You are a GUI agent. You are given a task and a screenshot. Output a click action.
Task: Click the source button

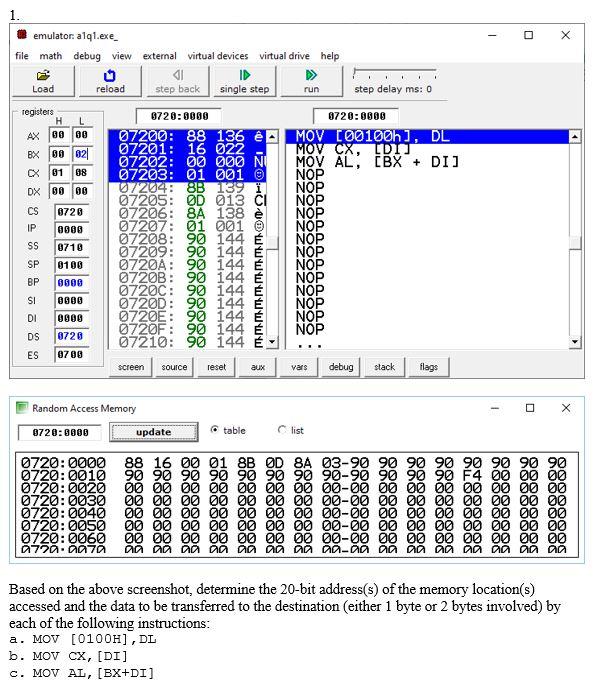tap(174, 367)
